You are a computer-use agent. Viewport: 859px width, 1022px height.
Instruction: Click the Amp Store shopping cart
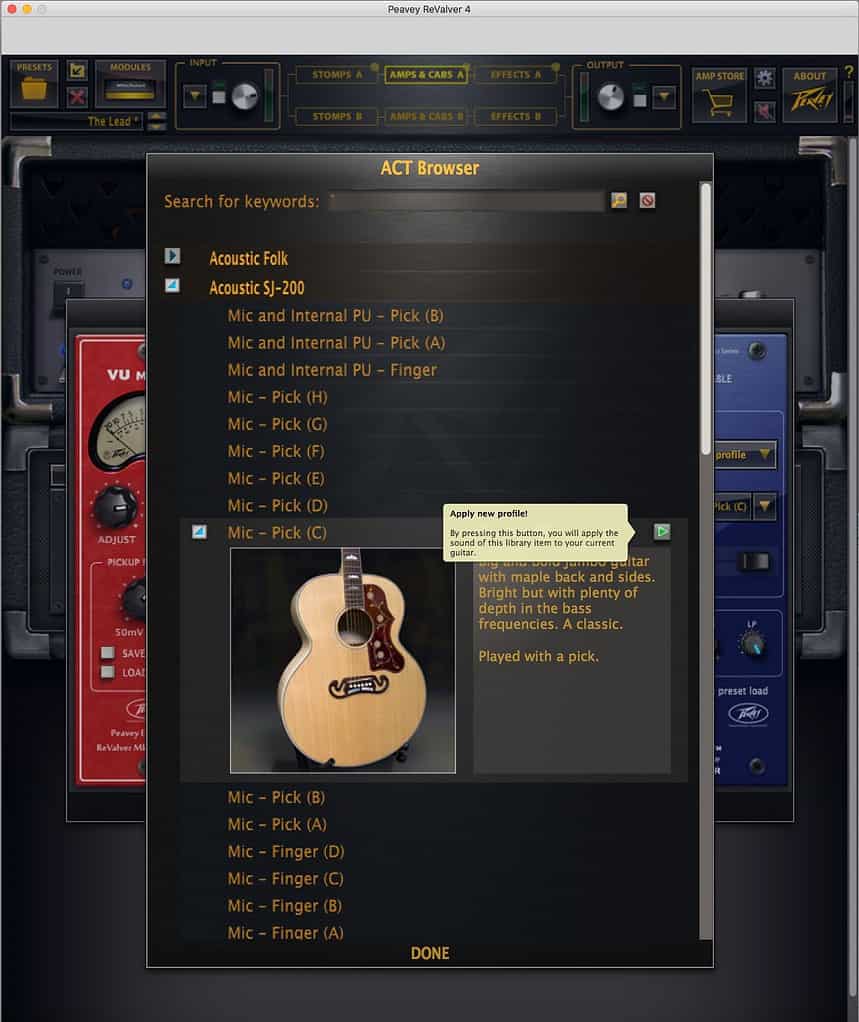tap(720, 103)
